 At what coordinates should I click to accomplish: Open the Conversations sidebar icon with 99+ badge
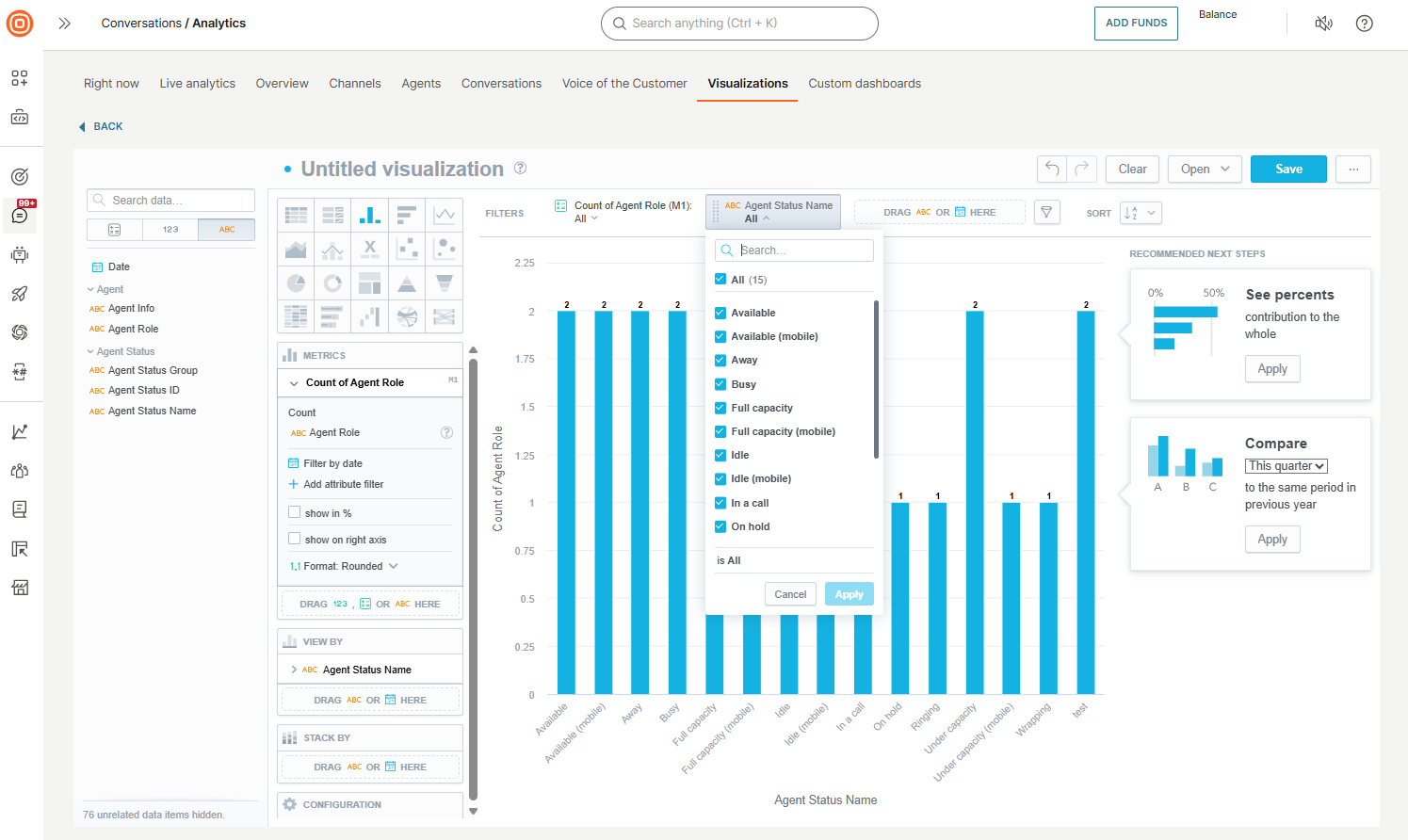click(19, 215)
